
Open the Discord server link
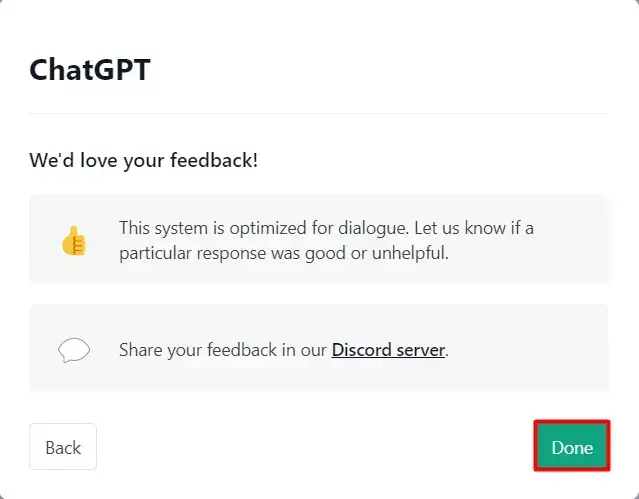pyautogui.click(x=388, y=350)
